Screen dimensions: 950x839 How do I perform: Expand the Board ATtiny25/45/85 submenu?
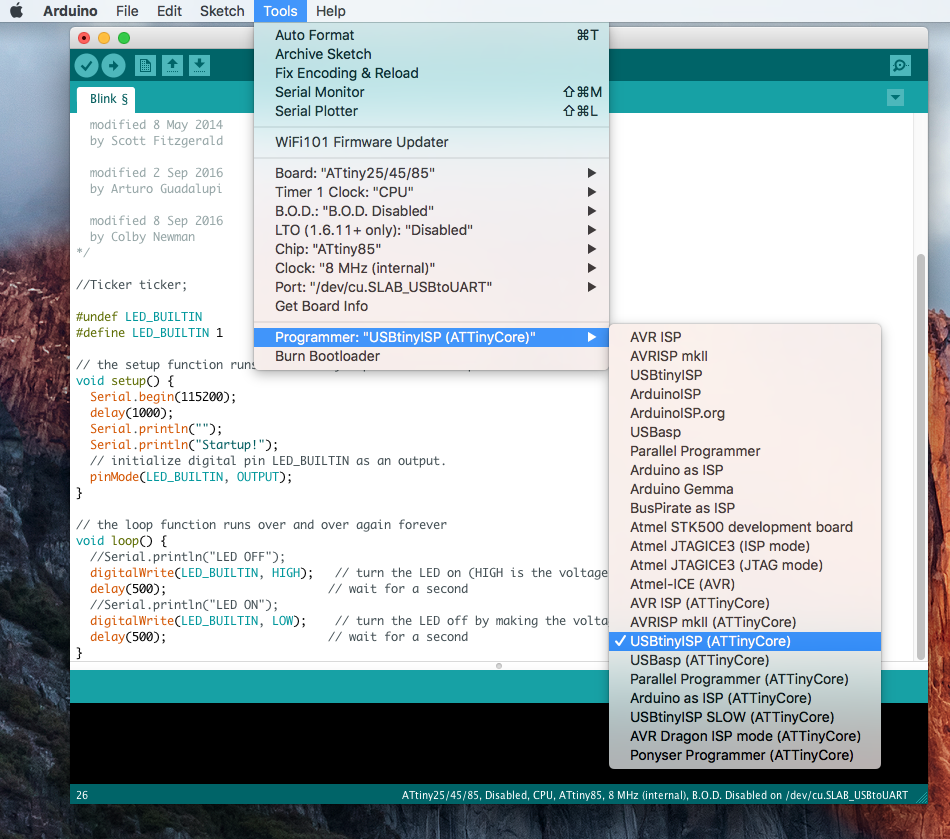tap(431, 173)
